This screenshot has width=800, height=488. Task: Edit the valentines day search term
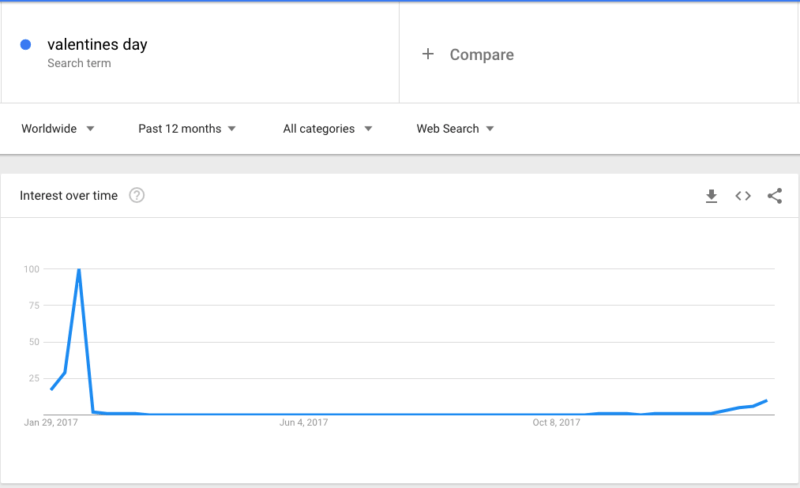coord(97,44)
